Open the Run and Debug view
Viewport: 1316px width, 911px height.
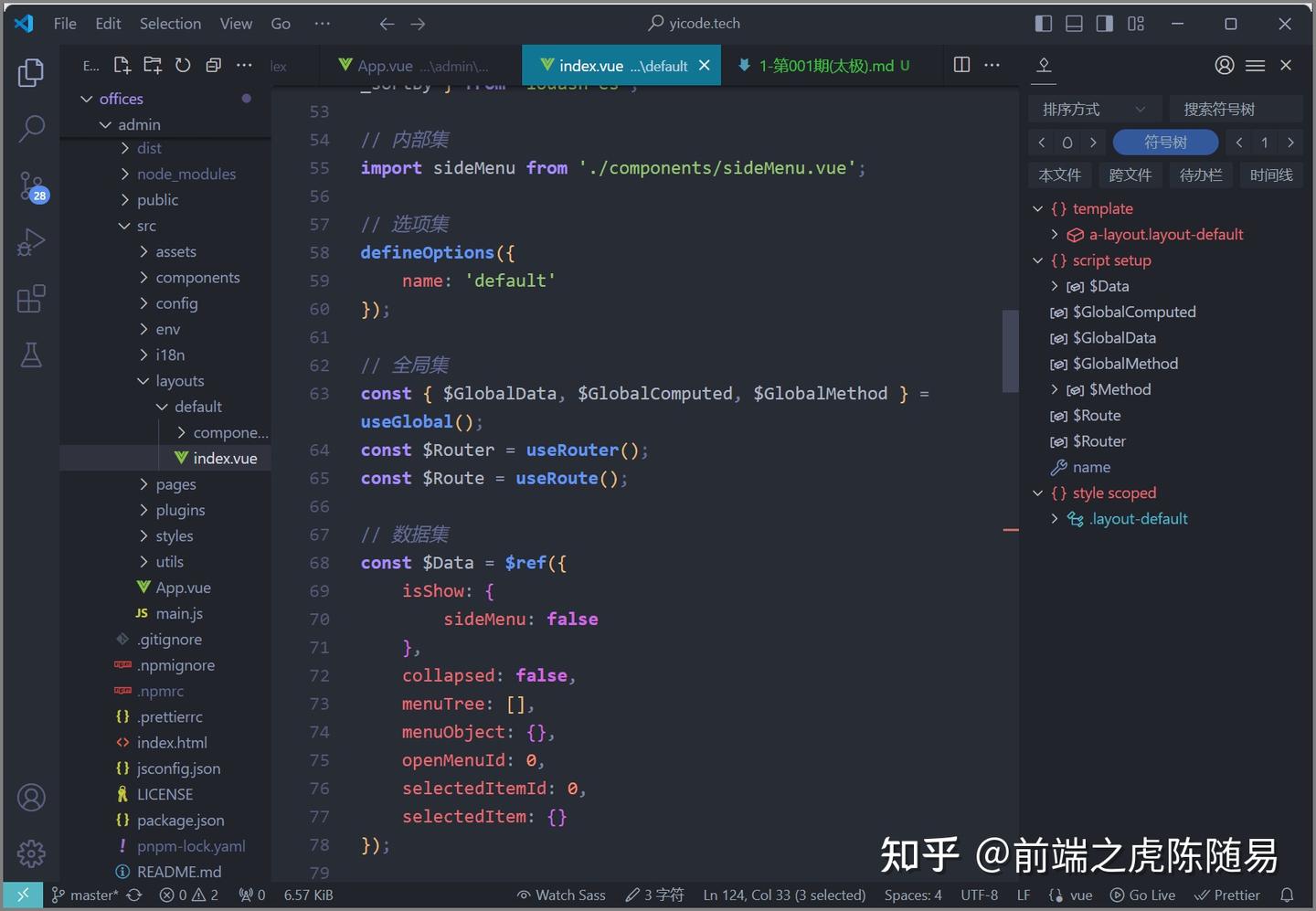coord(30,242)
